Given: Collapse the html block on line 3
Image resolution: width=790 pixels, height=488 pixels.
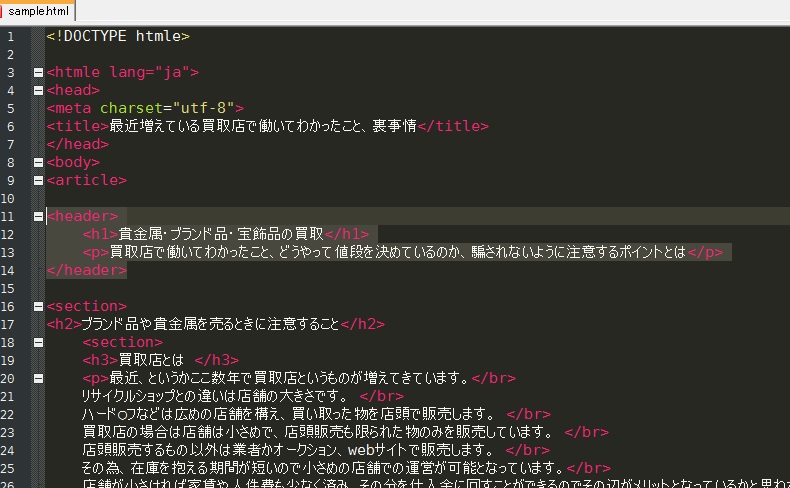Looking at the screenshot, I should pyautogui.click(x=38, y=73).
